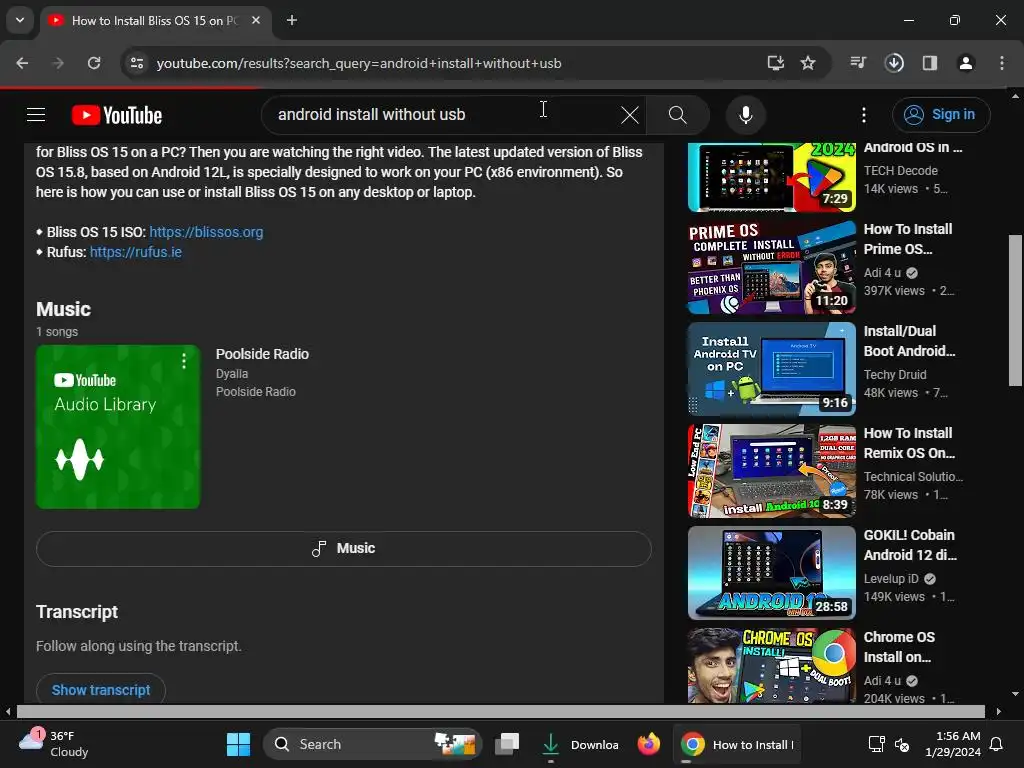Image resolution: width=1024 pixels, height=768 pixels.
Task: Open the blissos.org link
Action: tap(206, 232)
